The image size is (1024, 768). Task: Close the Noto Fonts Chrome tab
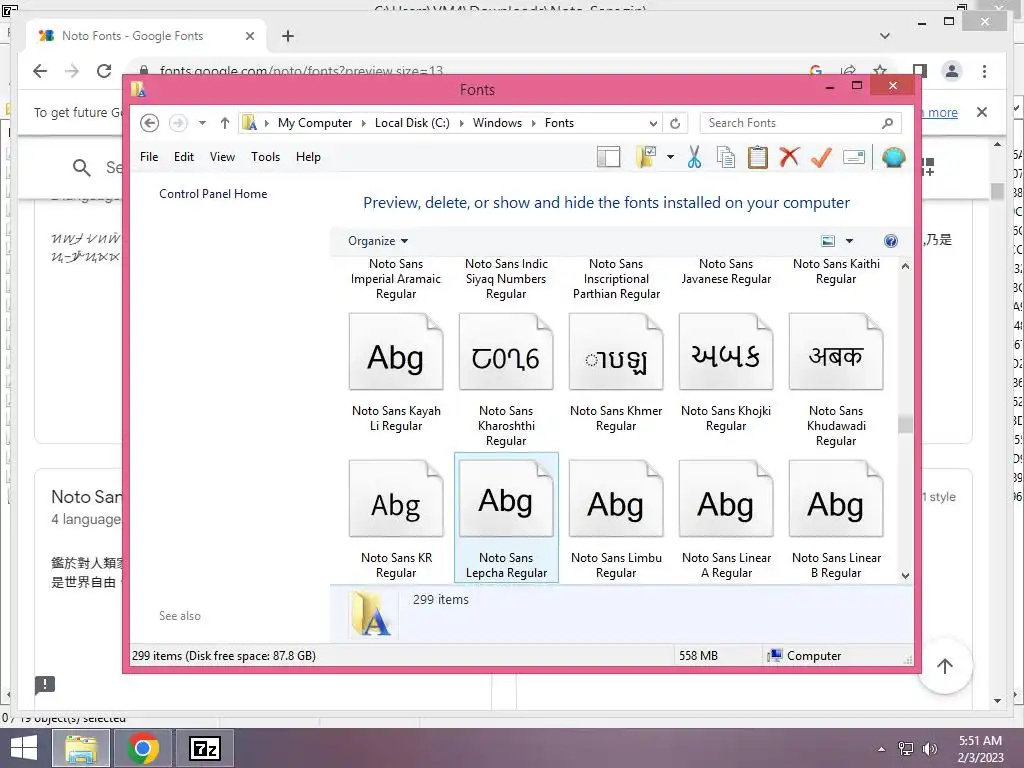[249, 36]
